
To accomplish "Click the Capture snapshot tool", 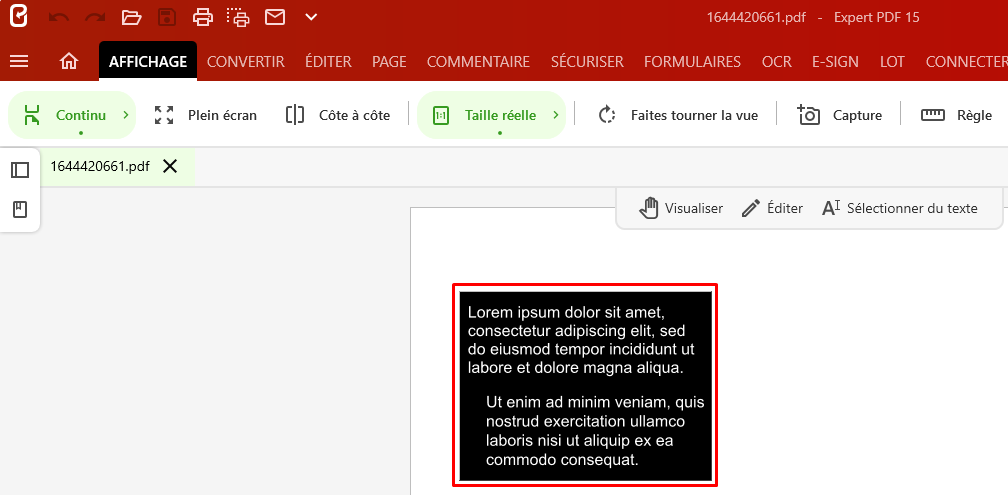I will pos(839,116).
